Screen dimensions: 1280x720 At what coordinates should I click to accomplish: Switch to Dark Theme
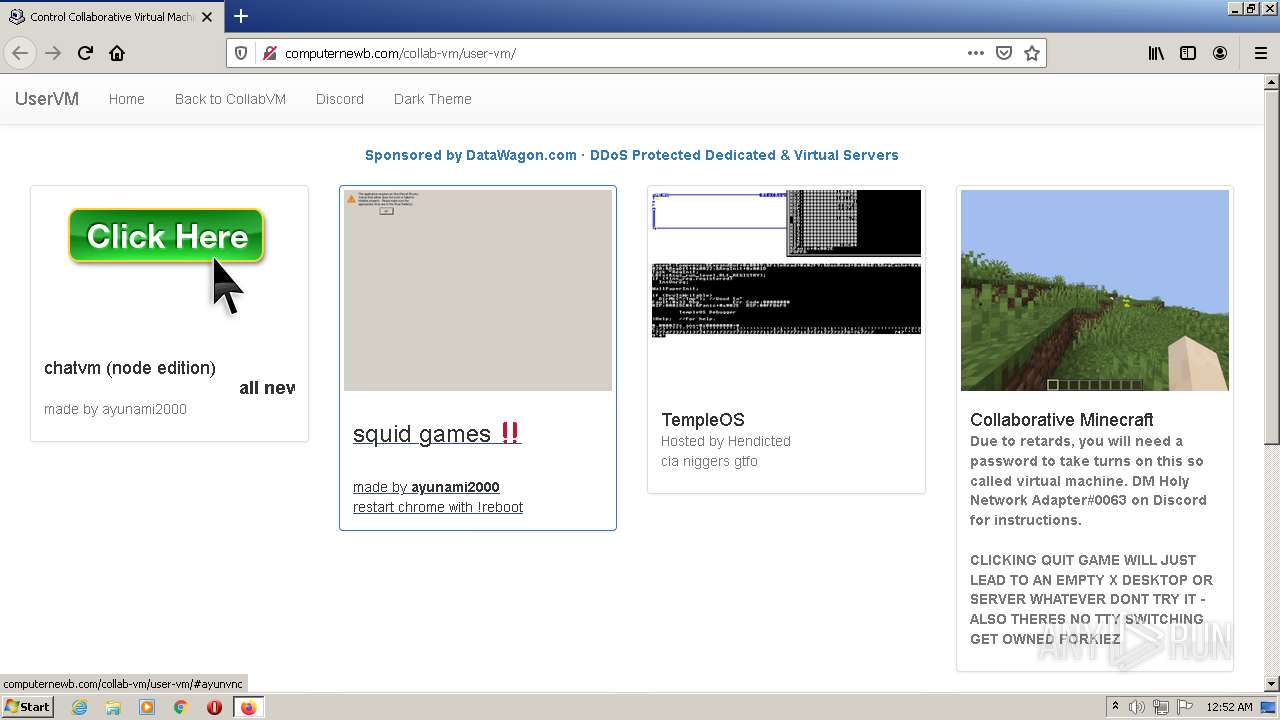[433, 99]
